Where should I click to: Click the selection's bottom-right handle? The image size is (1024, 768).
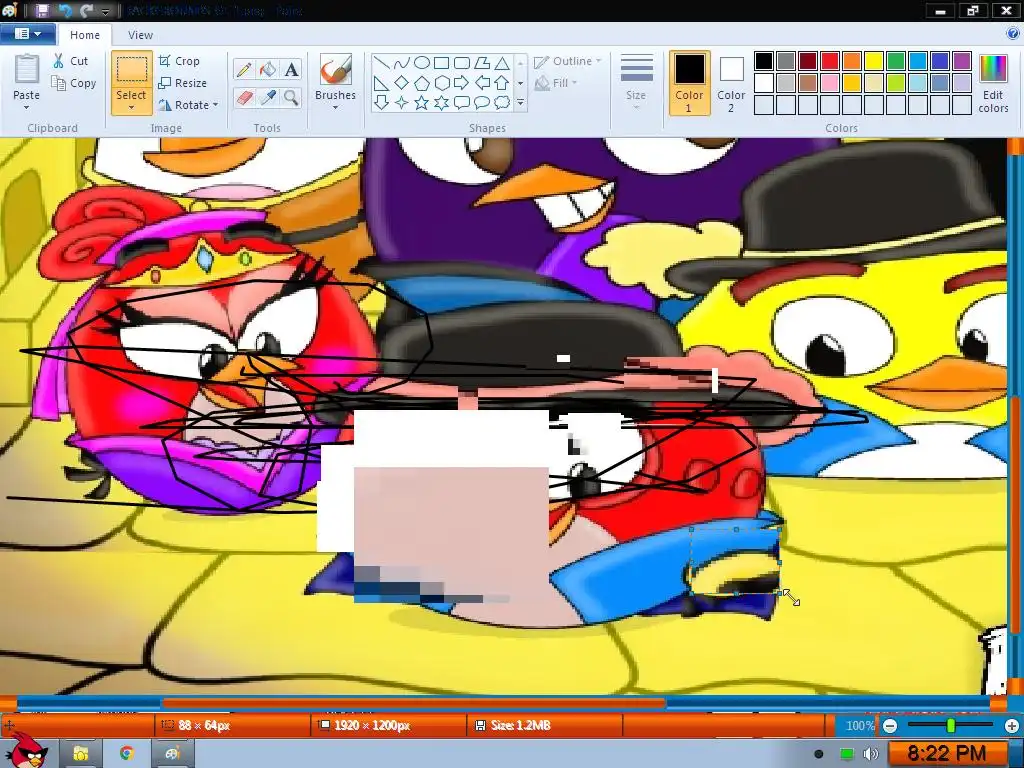coord(779,593)
